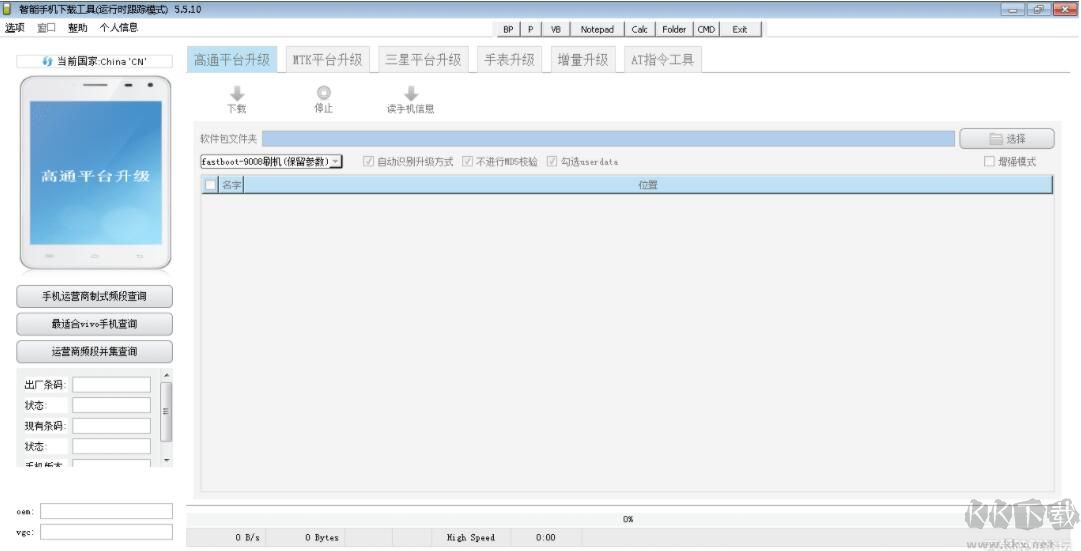
Task: Click the info panel scrollbar thumb
Action: pyautogui.click(x=166, y=411)
